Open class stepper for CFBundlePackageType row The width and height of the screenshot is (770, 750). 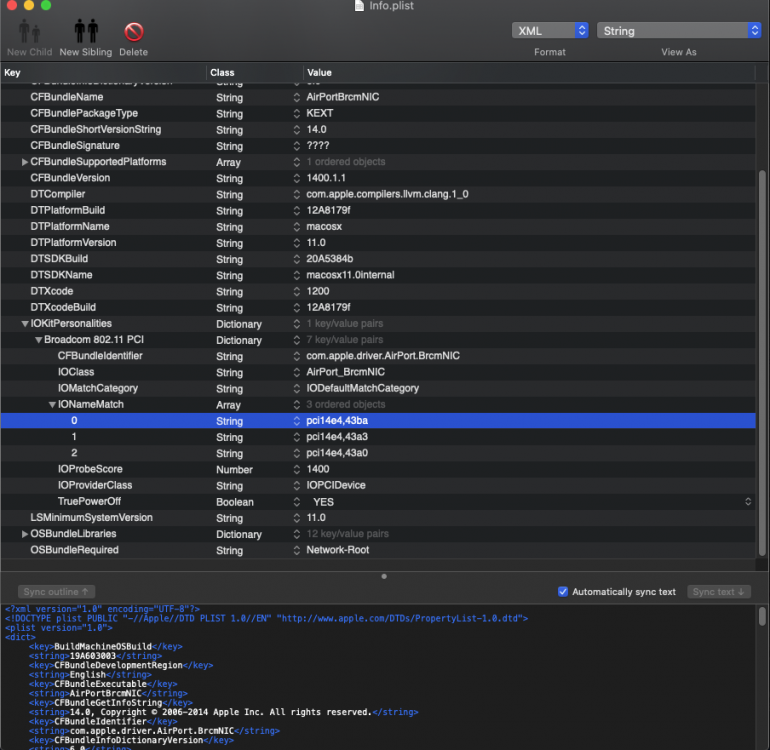point(297,113)
